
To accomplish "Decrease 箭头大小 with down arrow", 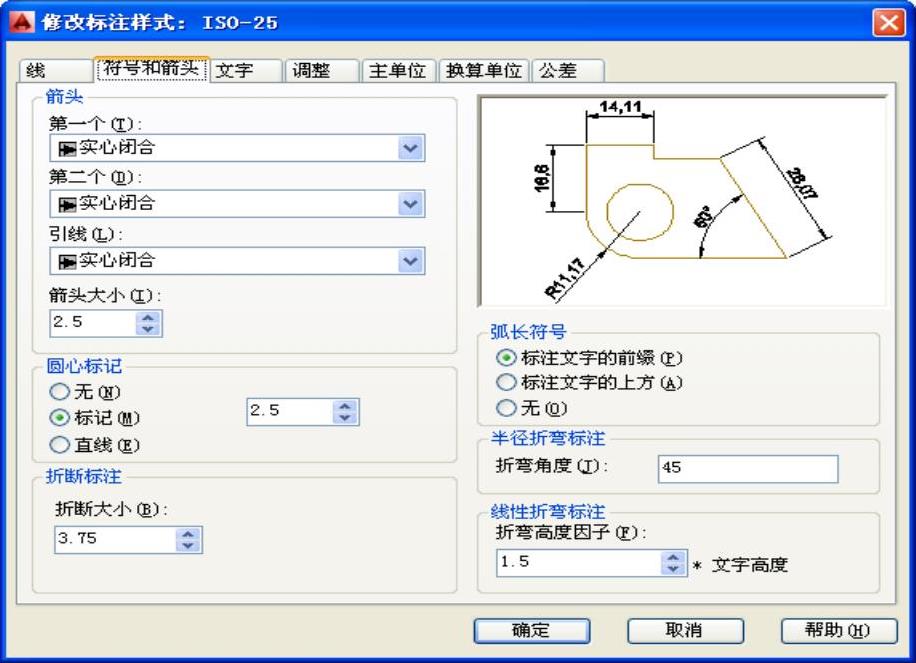I will click(148, 329).
